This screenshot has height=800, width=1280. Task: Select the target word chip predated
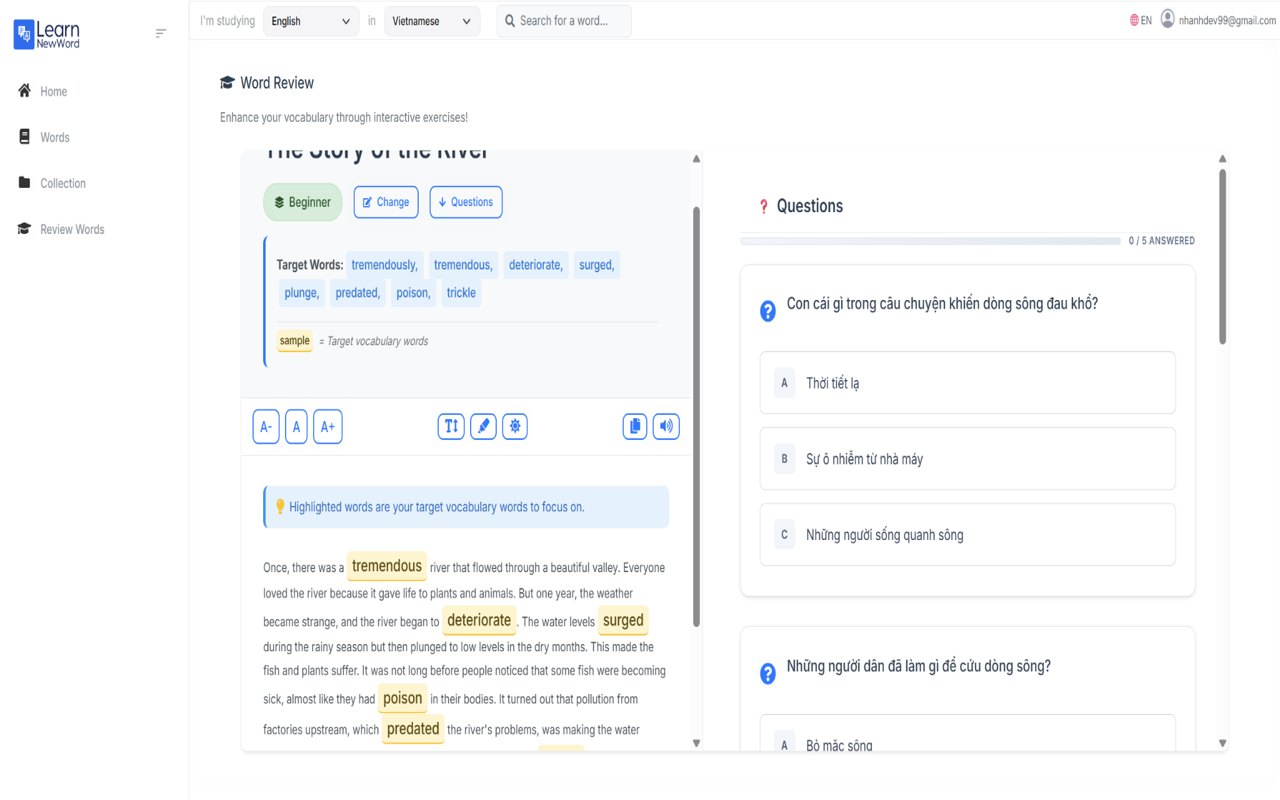coord(358,293)
